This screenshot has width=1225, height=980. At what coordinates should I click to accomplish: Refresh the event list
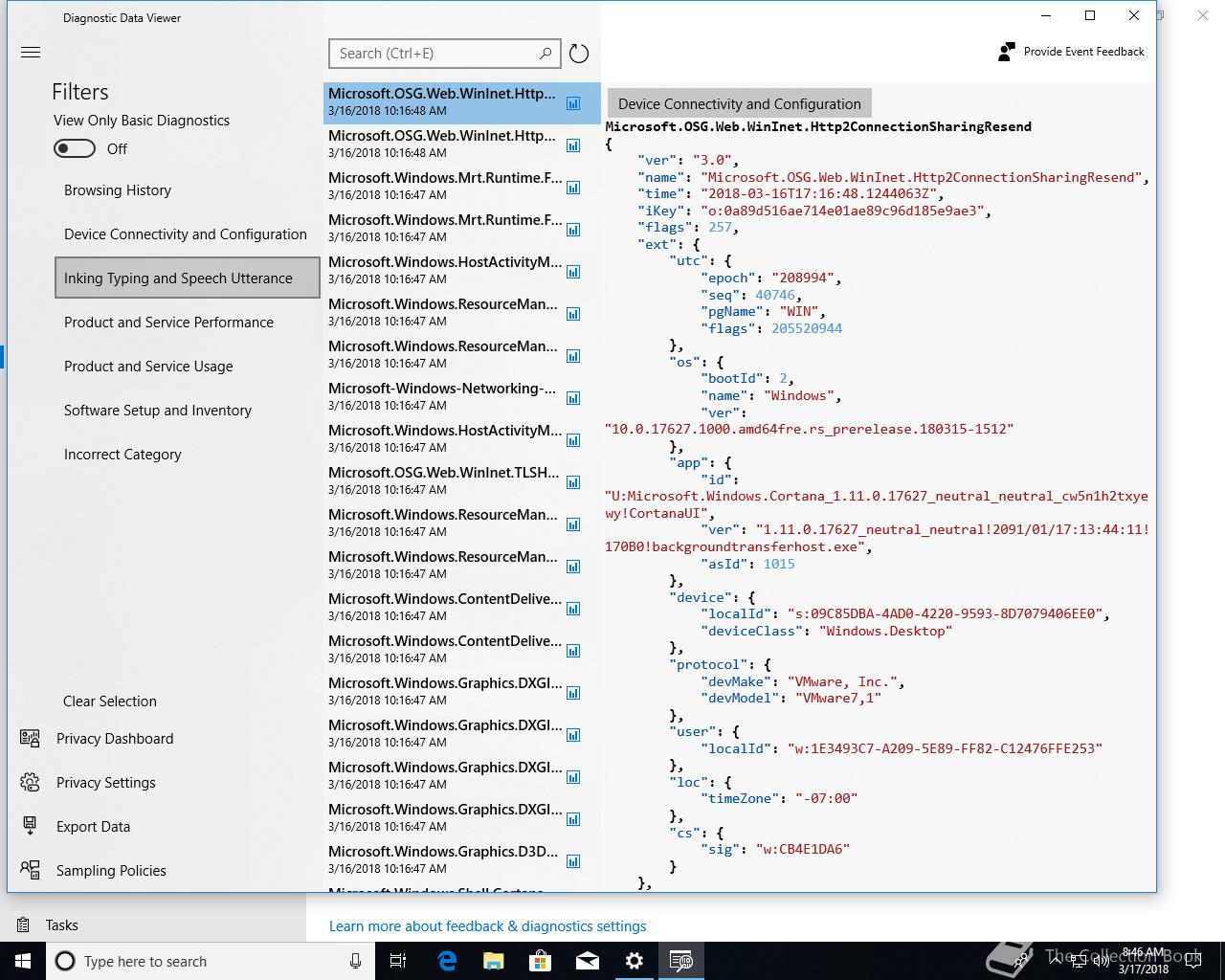pyautogui.click(x=579, y=54)
